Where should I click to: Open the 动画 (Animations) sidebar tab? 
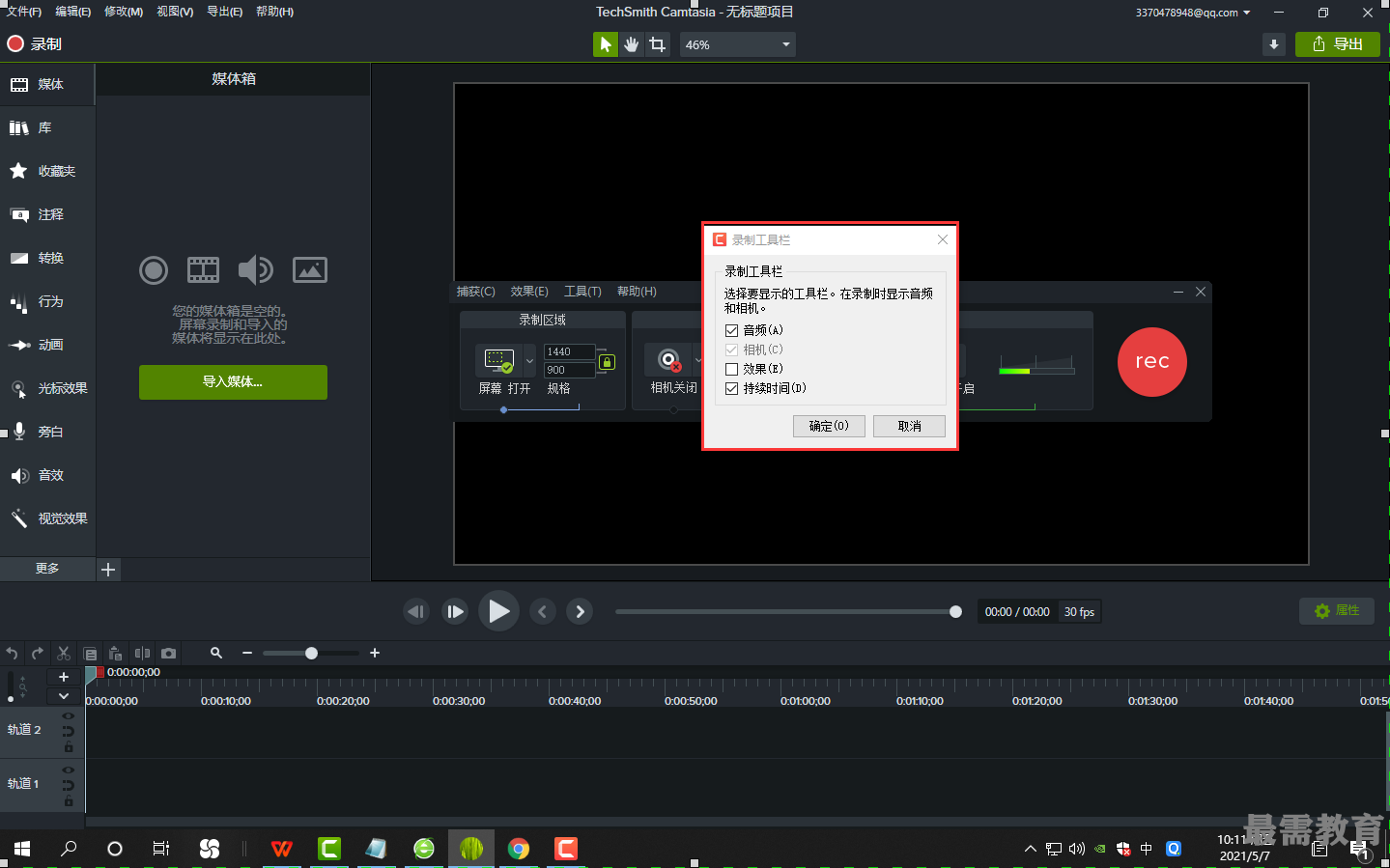click(x=47, y=345)
